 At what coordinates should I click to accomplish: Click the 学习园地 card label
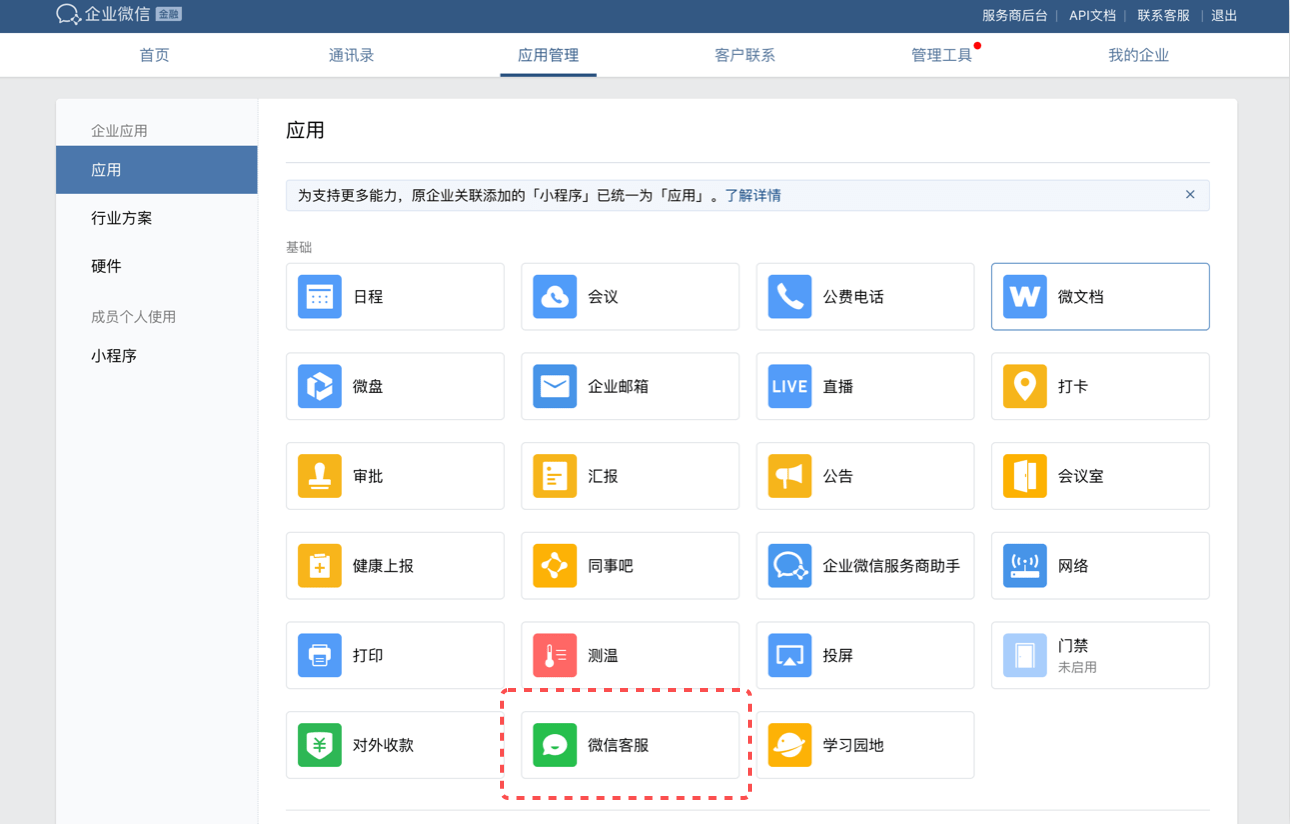[x=853, y=745]
